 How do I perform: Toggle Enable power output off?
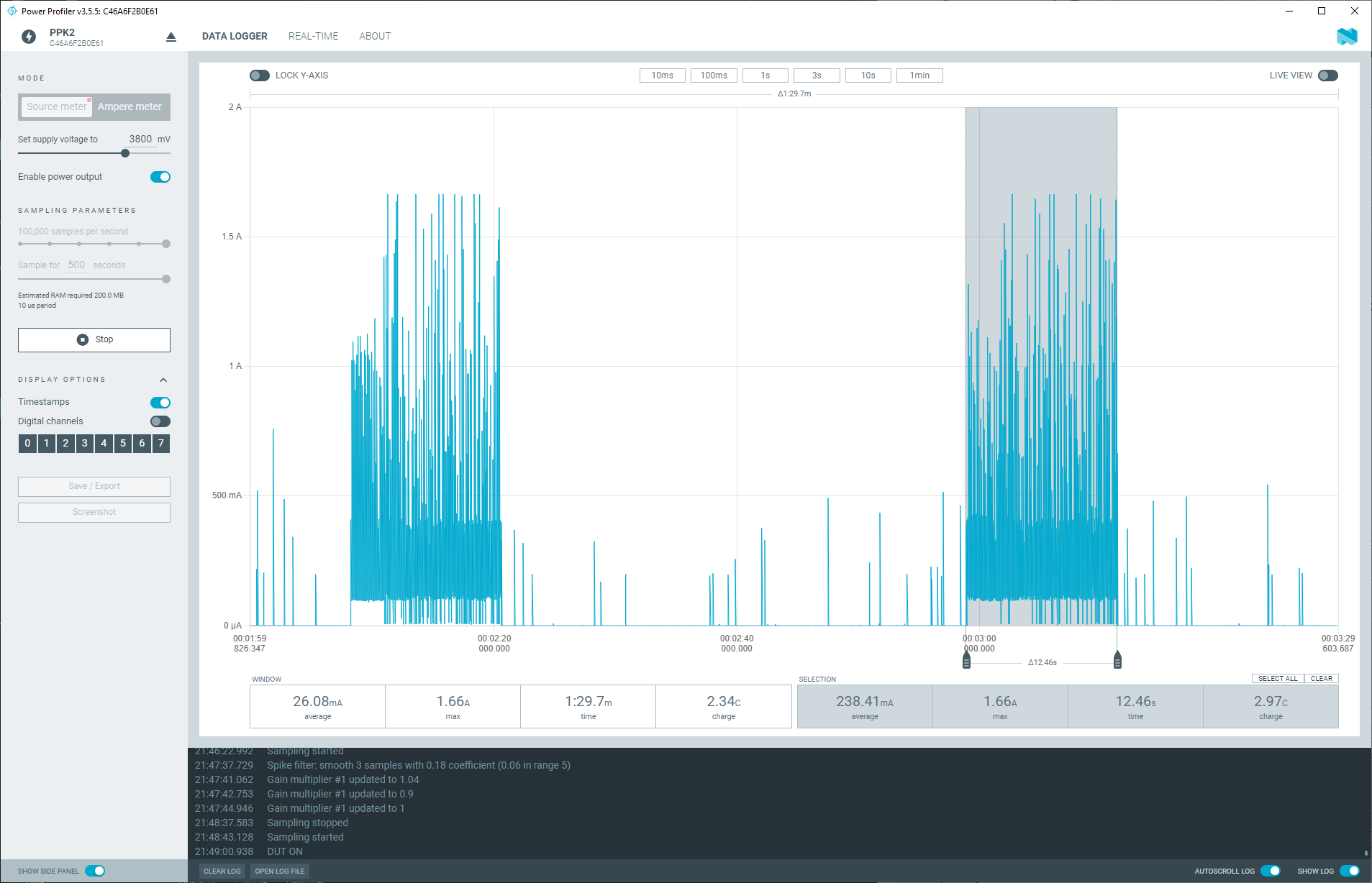tap(160, 176)
